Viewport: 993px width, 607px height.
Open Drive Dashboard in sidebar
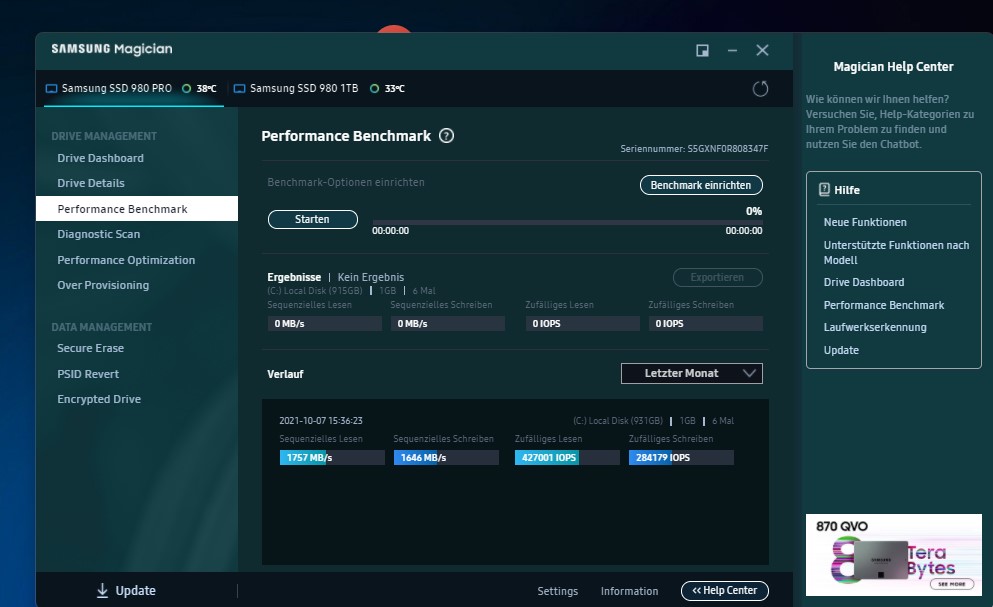point(100,158)
